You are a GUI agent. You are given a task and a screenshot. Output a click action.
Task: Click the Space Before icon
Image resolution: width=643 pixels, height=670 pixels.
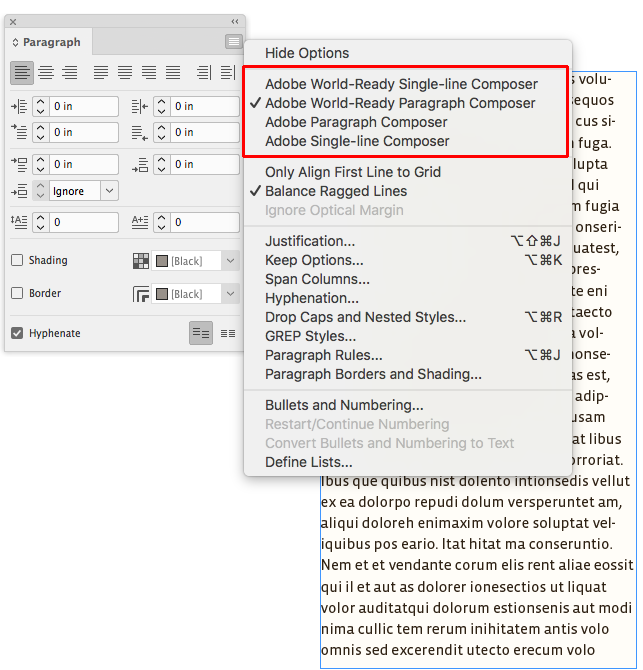[19, 165]
